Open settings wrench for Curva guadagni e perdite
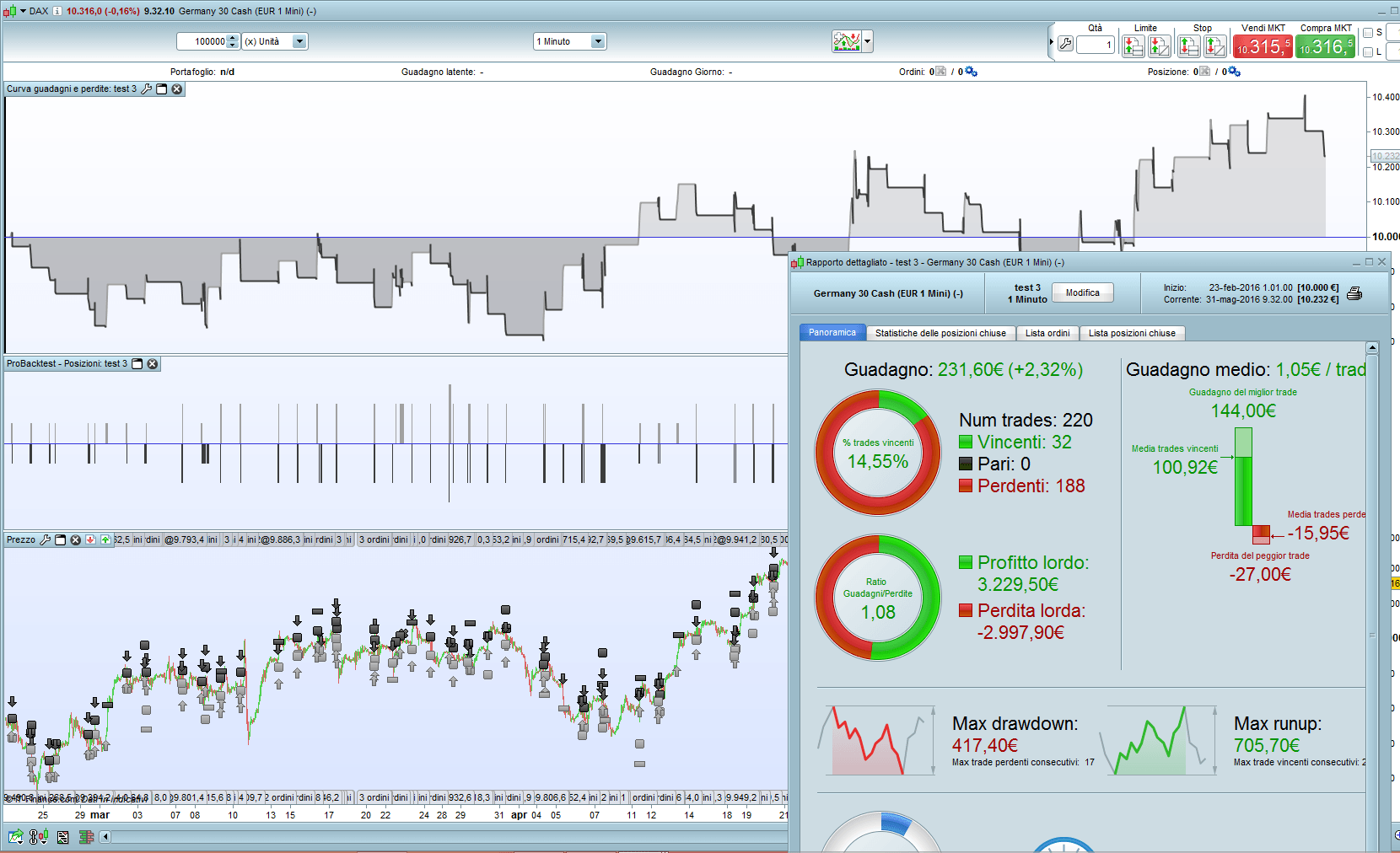Viewport: 1400px width, 853px height. pos(147,89)
